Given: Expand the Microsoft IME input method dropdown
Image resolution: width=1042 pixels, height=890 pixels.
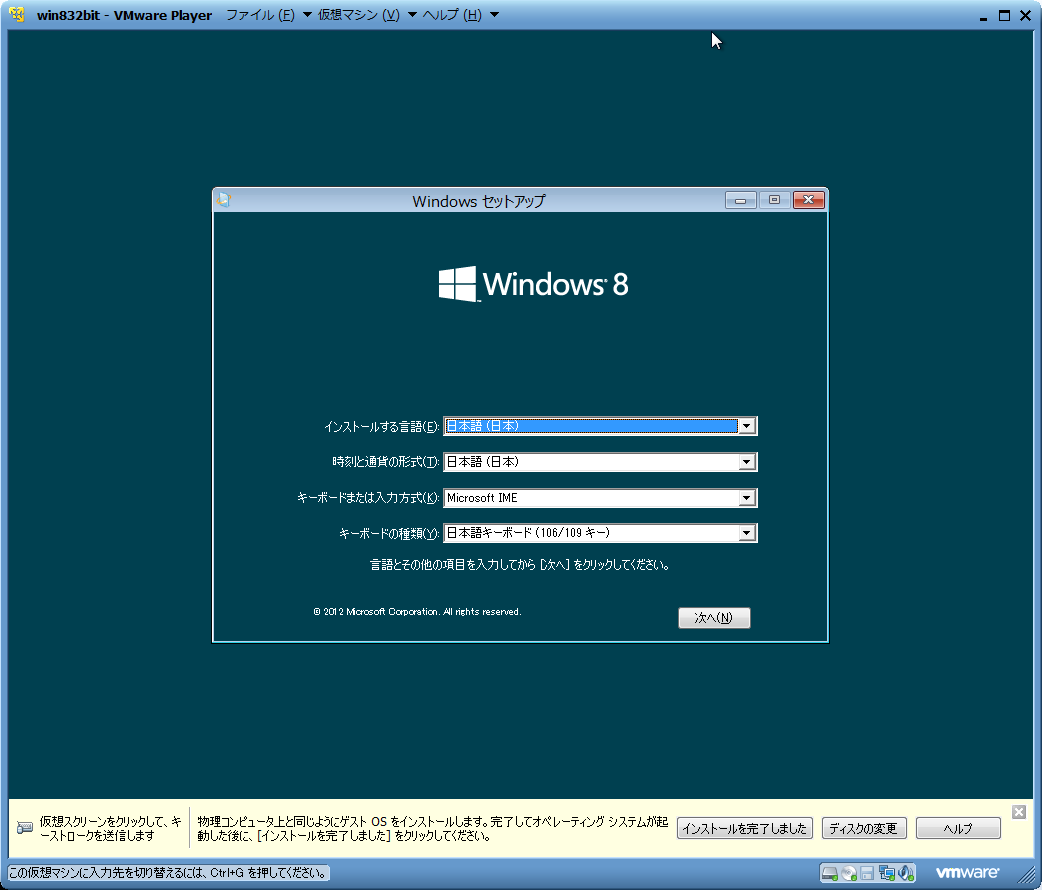Looking at the screenshot, I should point(747,498).
